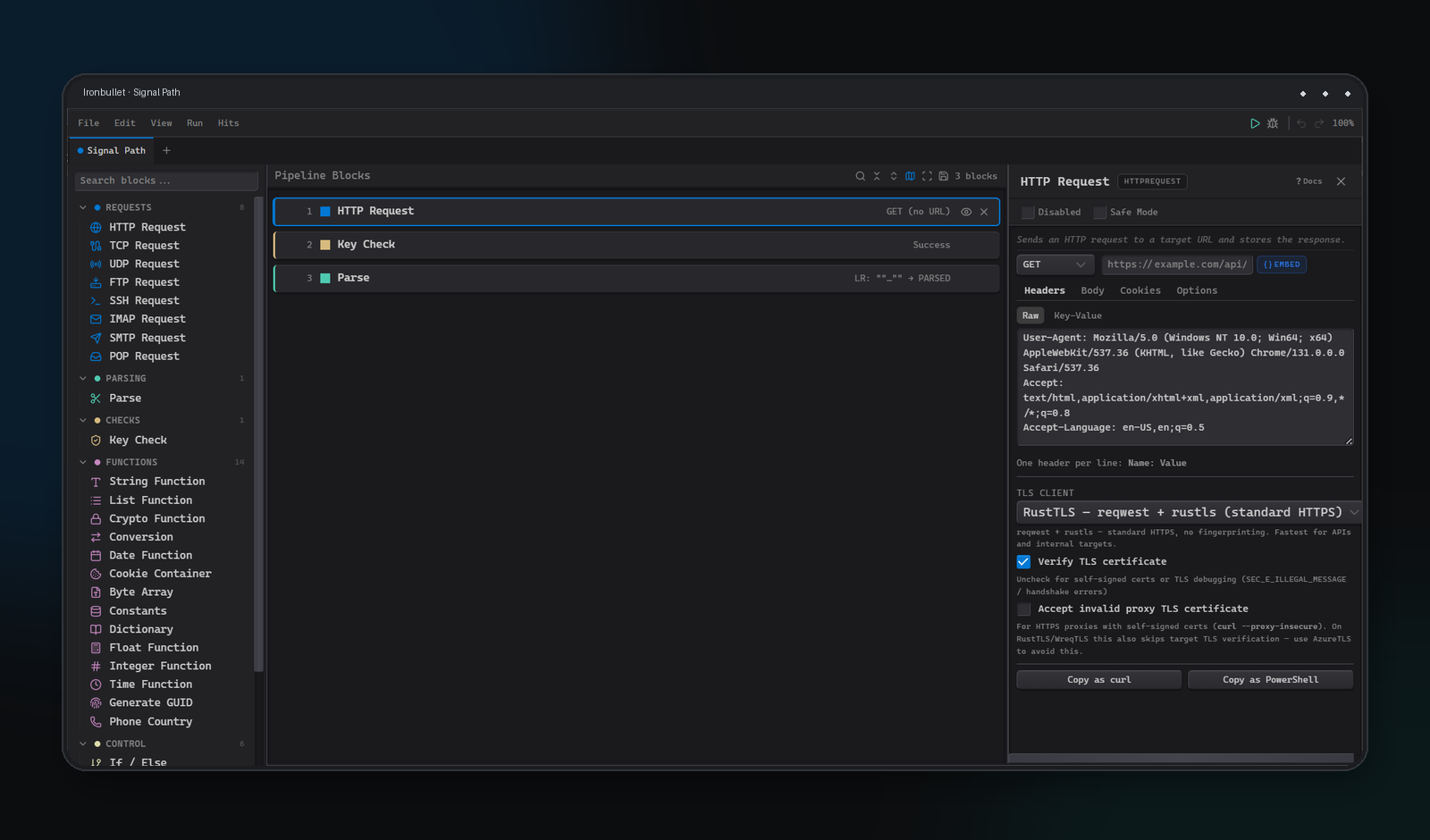
Task: Add IMAP Request block from sidebar
Action: 147,319
